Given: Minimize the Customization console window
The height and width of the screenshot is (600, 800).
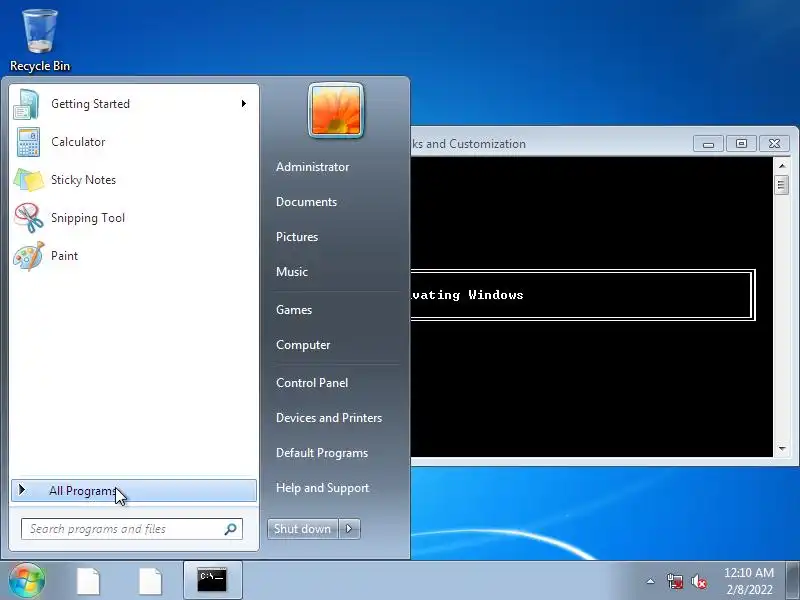Looking at the screenshot, I should 708,144.
